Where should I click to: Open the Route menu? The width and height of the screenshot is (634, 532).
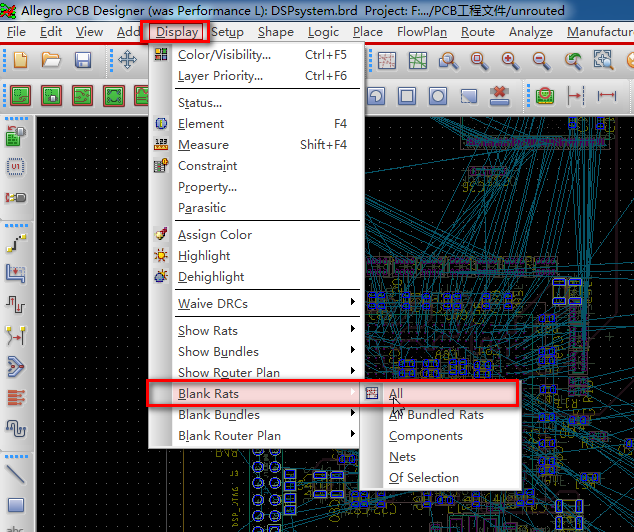pyautogui.click(x=478, y=32)
